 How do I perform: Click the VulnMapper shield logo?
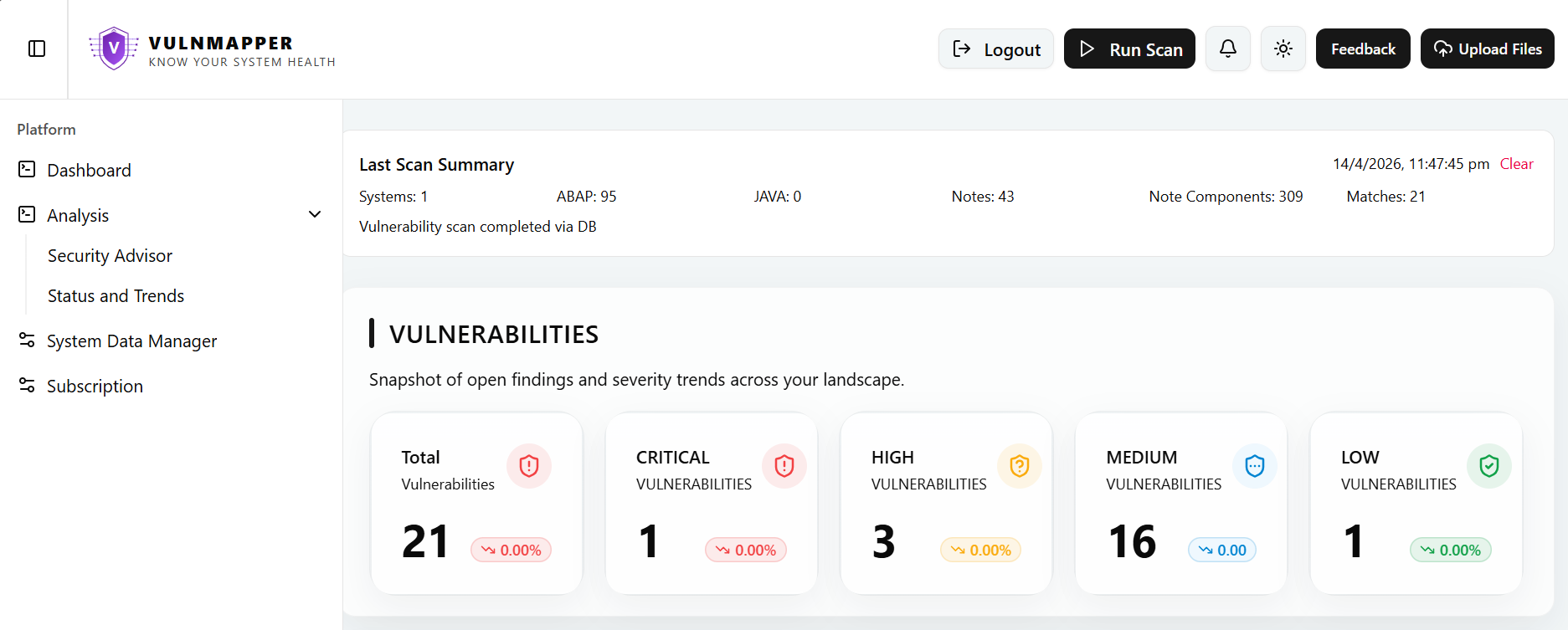tap(114, 49)
